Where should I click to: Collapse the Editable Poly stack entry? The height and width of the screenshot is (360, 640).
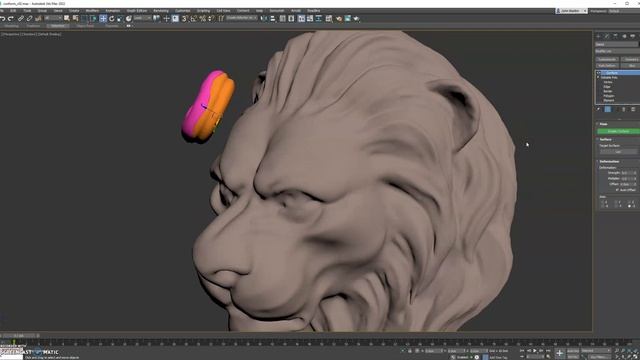point(598,77)
